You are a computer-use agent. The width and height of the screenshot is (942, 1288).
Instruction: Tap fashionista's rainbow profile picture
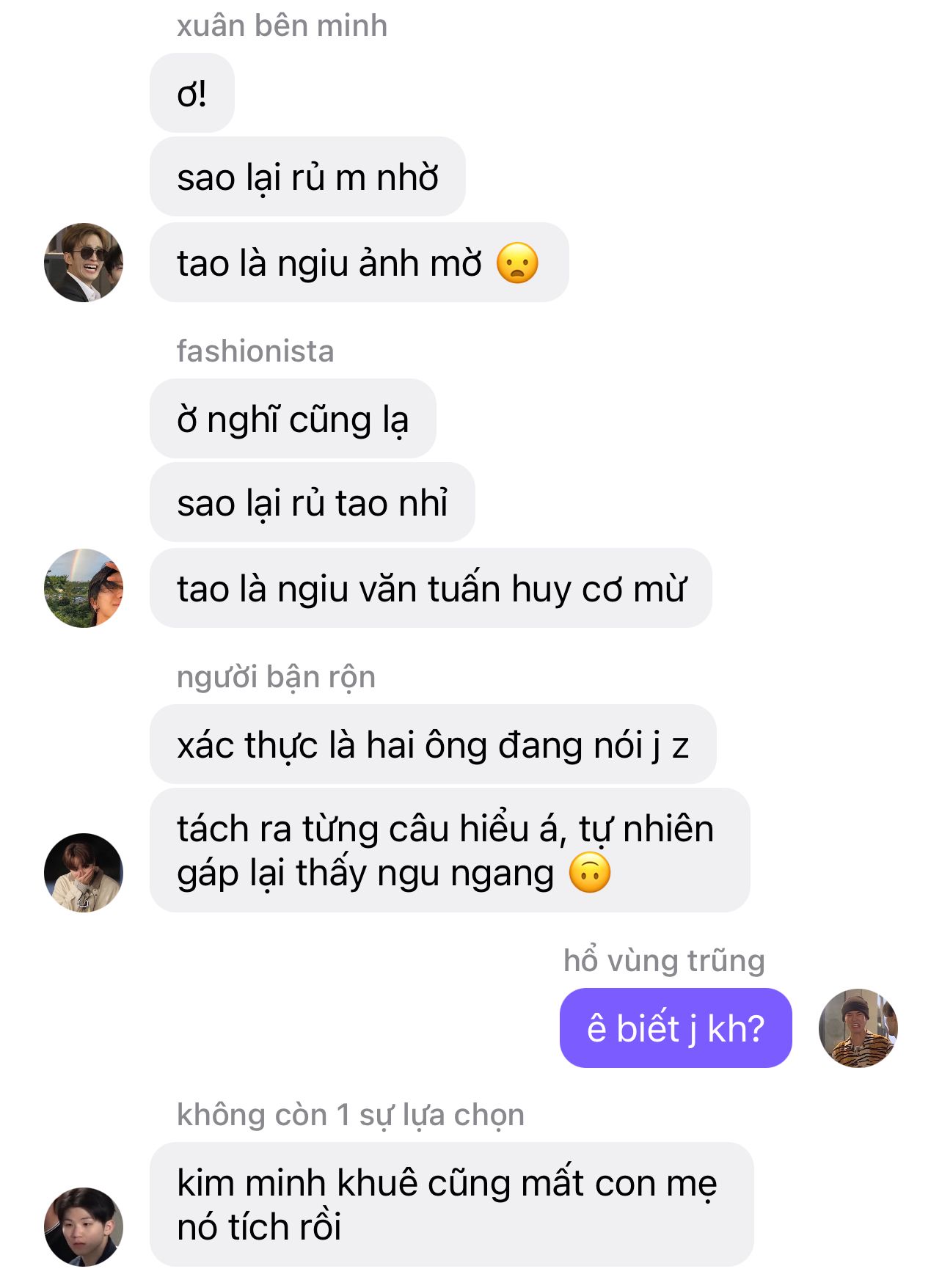coord(84,588)
